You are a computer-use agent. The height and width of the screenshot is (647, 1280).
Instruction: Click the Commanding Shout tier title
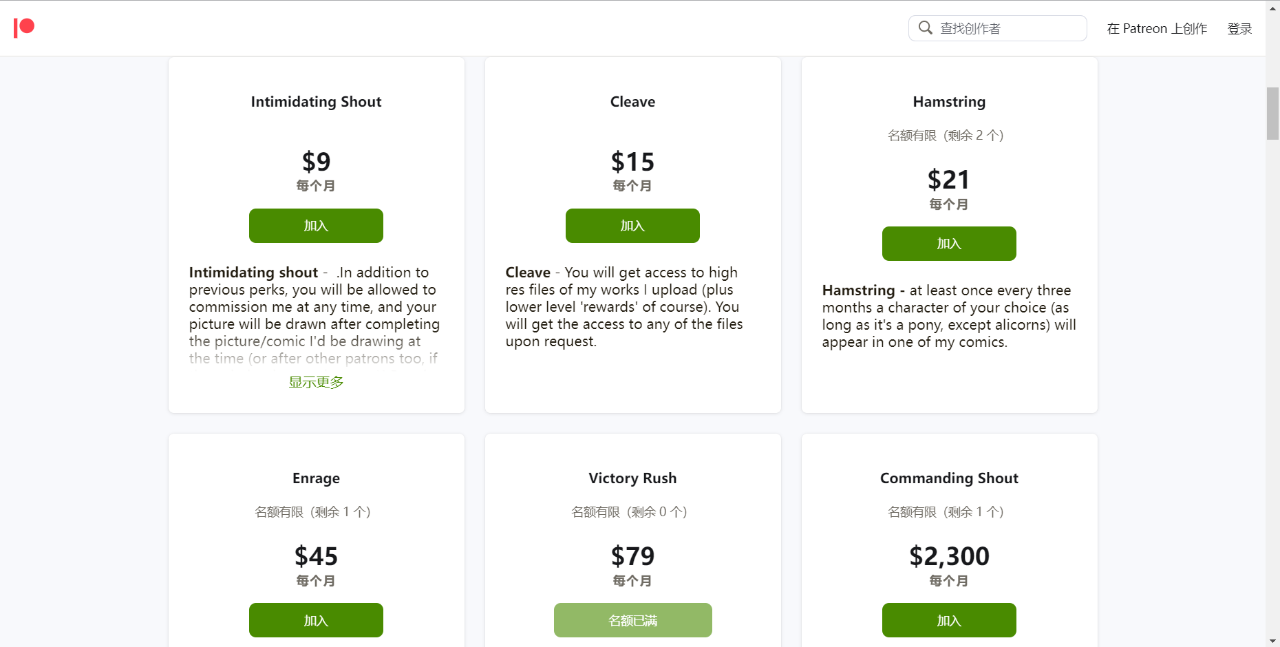(x=948, y=478)
